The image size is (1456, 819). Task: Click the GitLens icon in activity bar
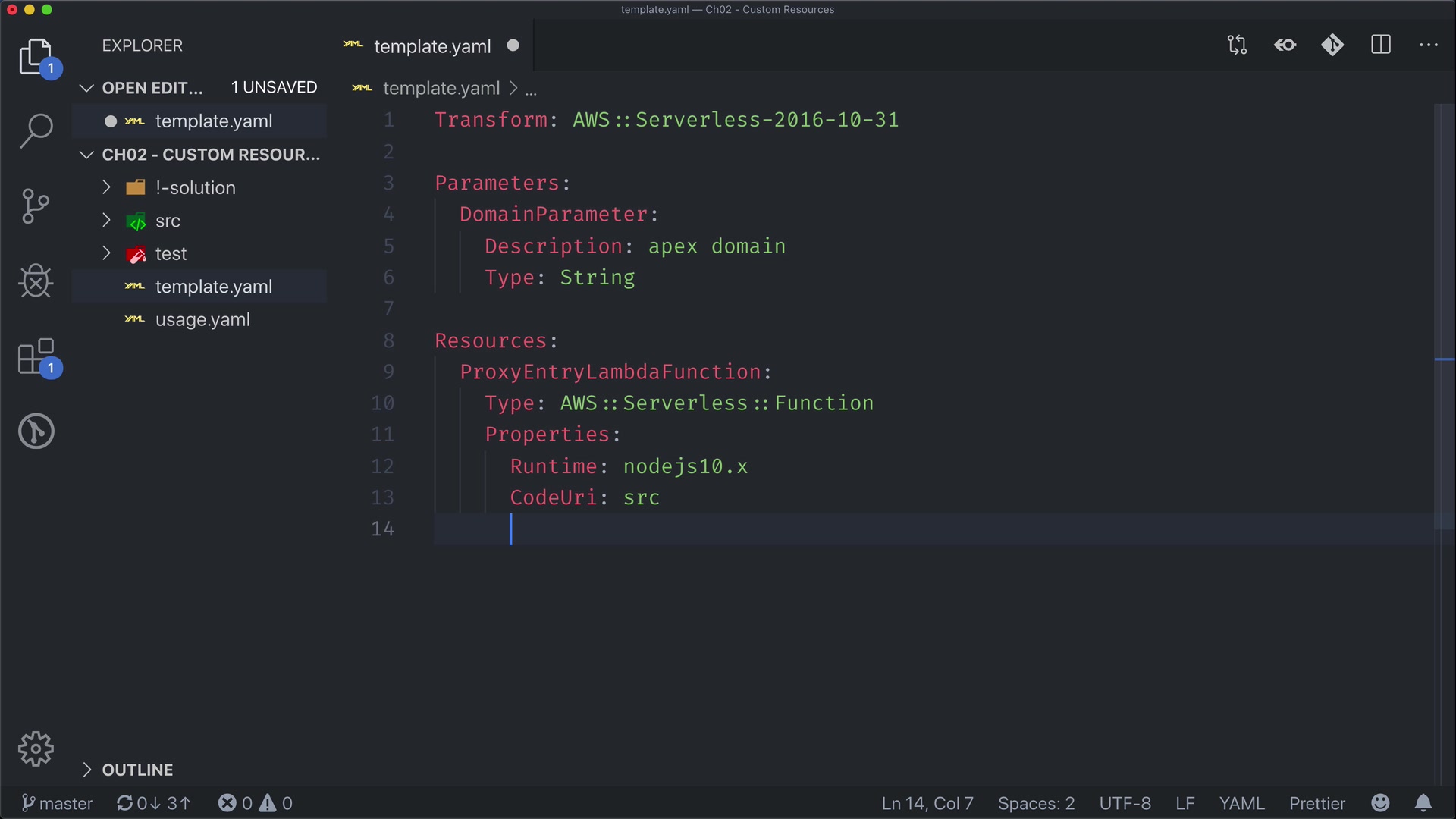(x=36, y=431)
